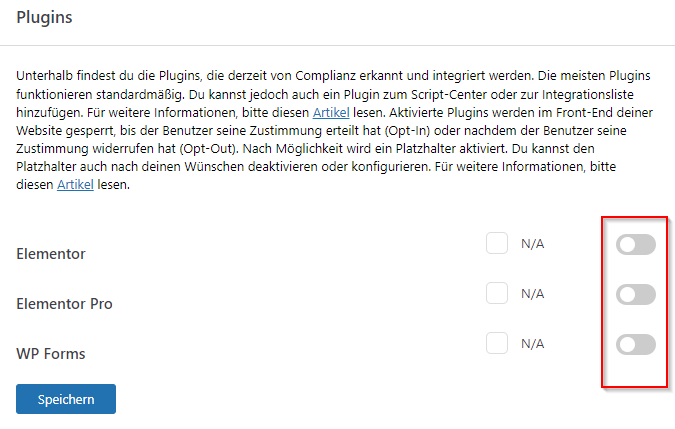Check the Elementor placeholder checkbox
675x429 pixels.
click(x=497, y=243)
